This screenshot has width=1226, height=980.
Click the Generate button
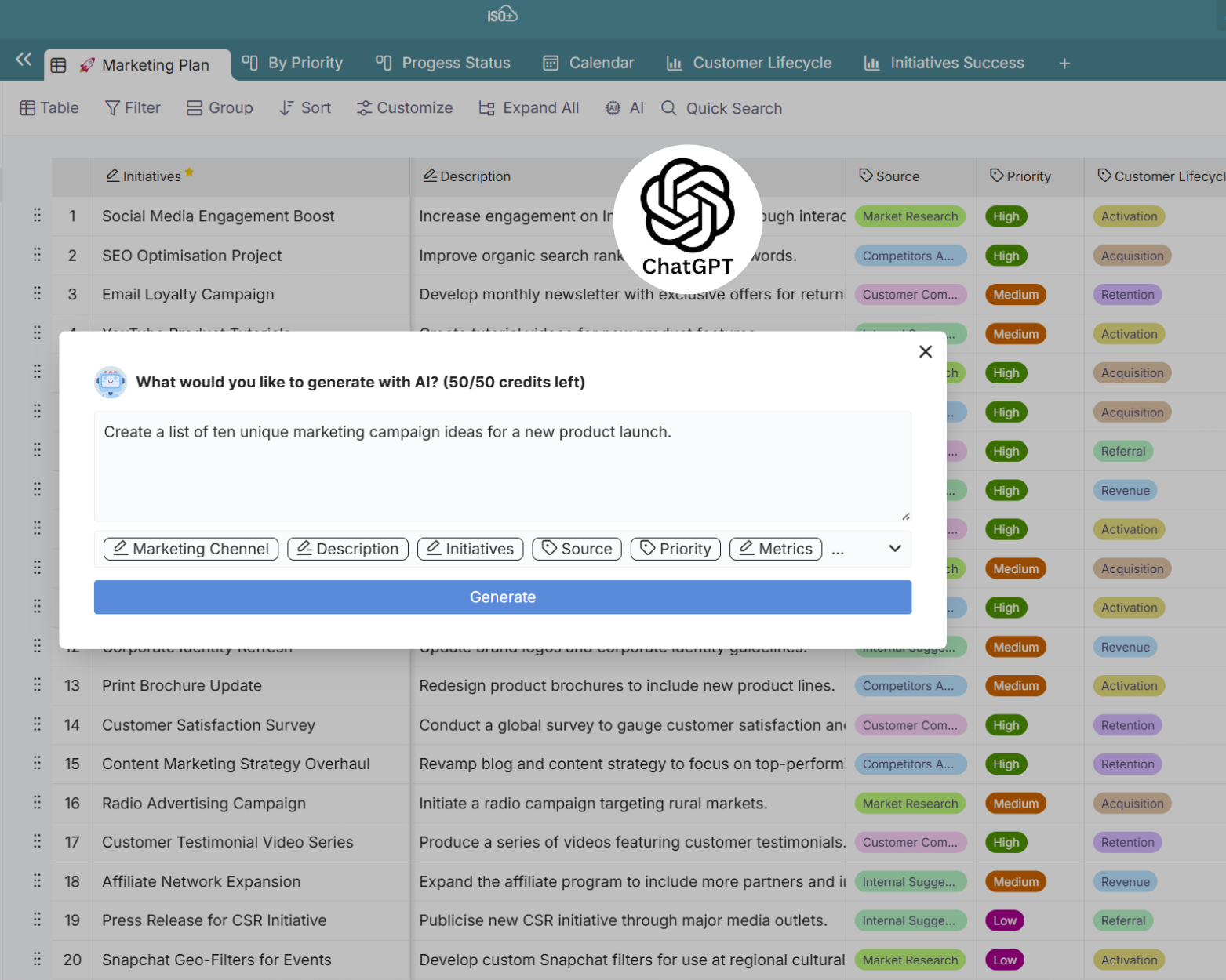(503, 597)
